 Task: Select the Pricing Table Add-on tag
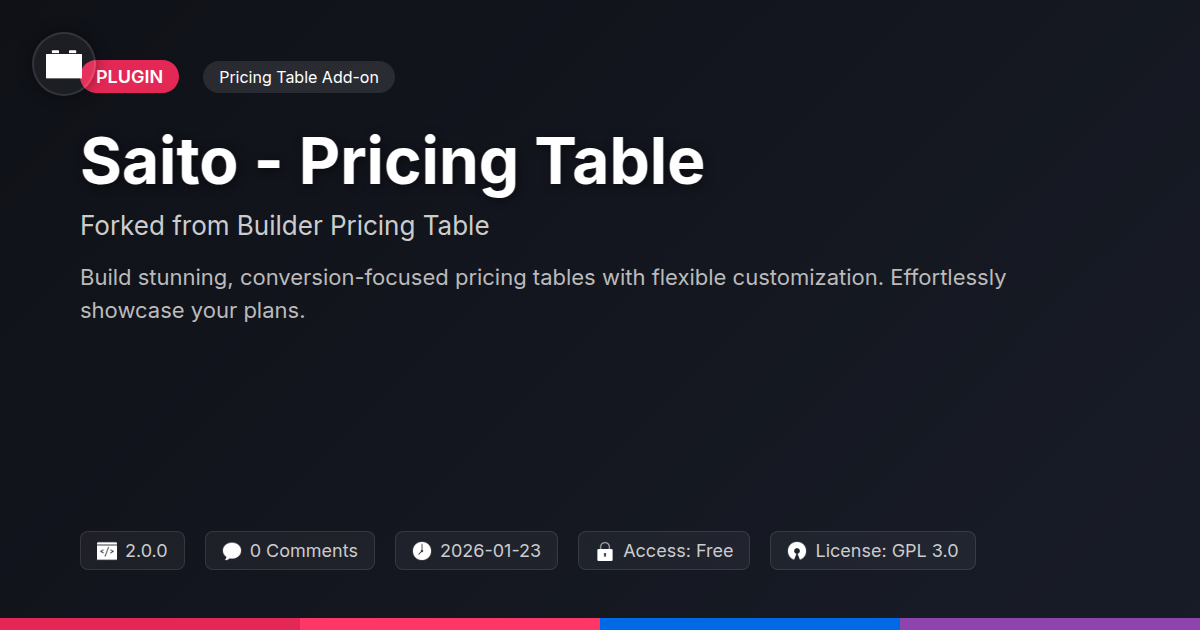298,77
